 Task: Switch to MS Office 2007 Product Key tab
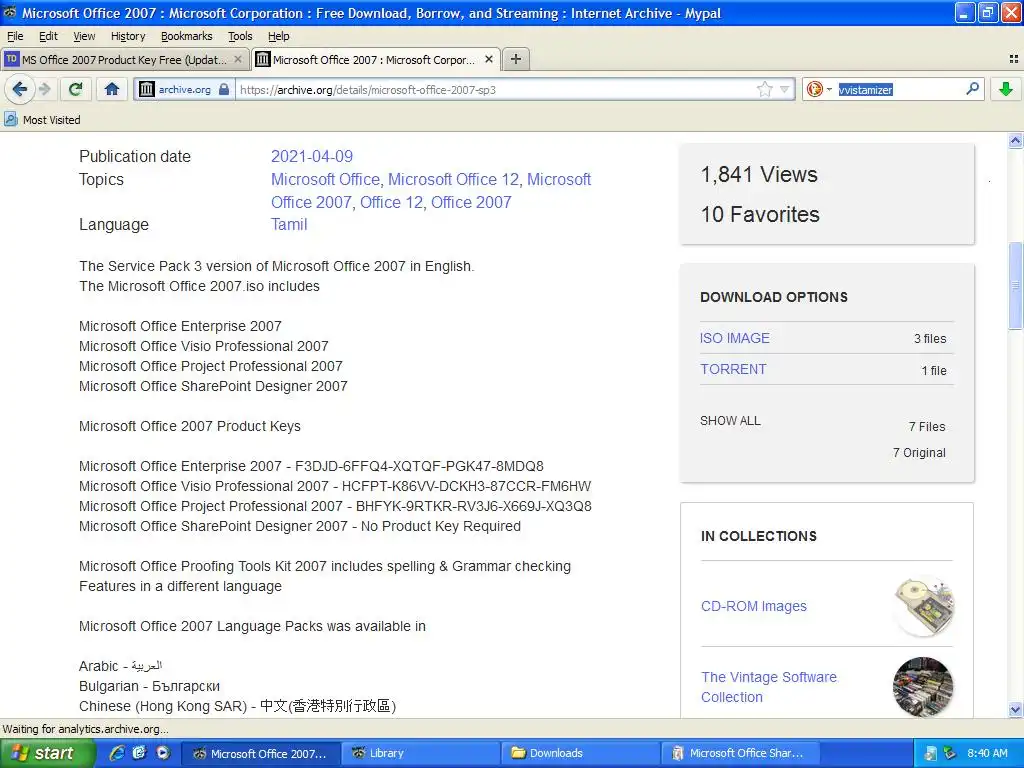[x=124, y=59]
